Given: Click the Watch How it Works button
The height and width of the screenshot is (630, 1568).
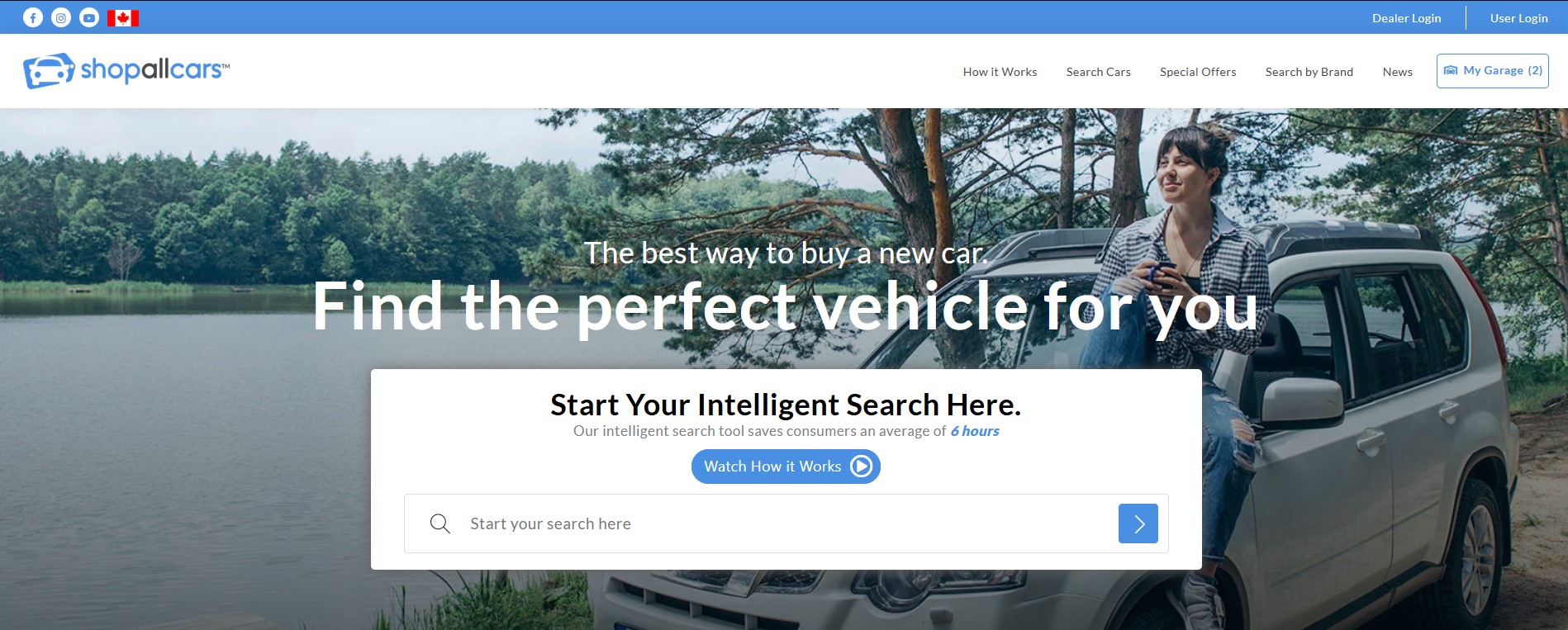Looking at the screenshot, I should pos(786,467).
